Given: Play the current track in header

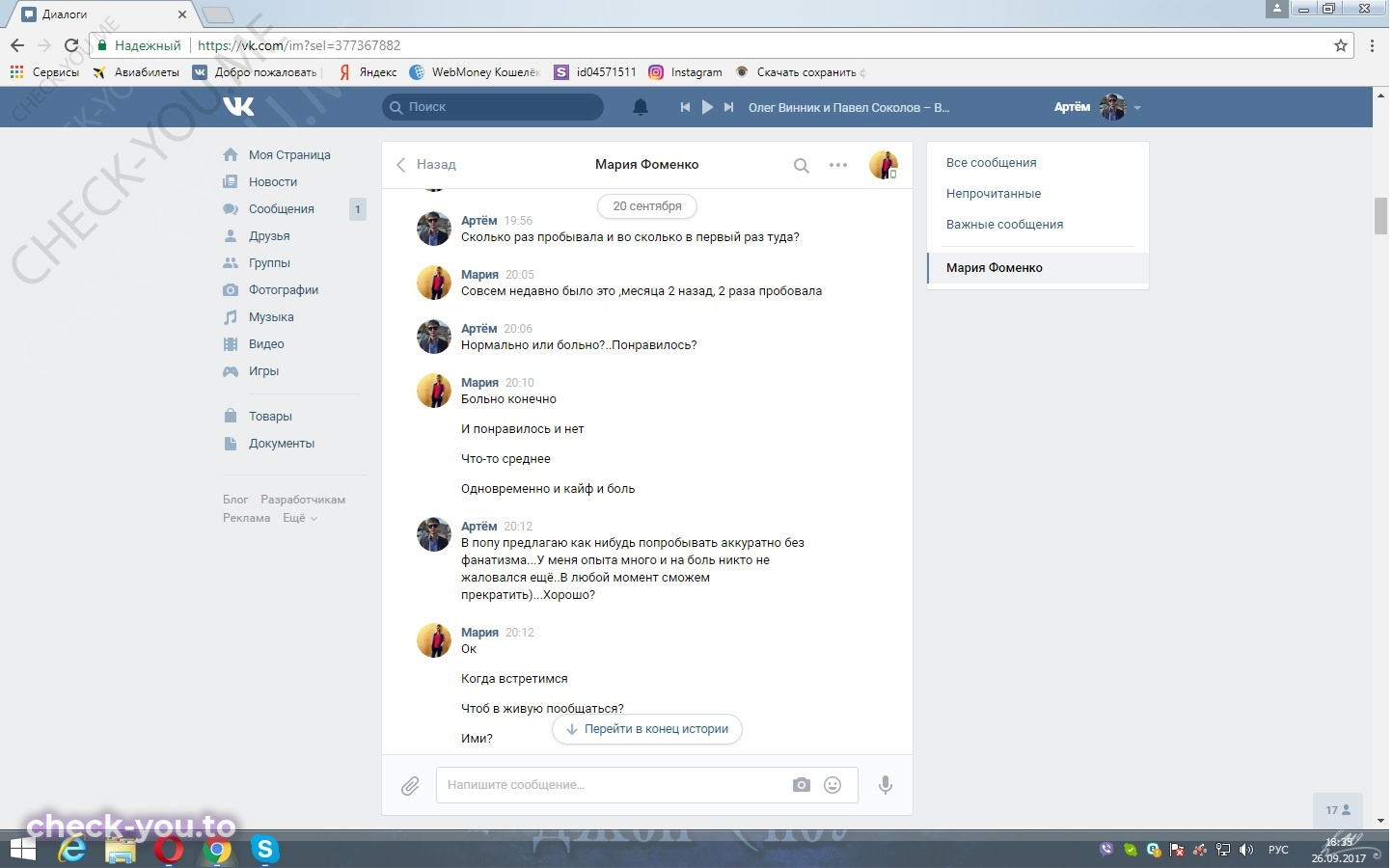Looking at the screenshot, I should coord(707,107).
